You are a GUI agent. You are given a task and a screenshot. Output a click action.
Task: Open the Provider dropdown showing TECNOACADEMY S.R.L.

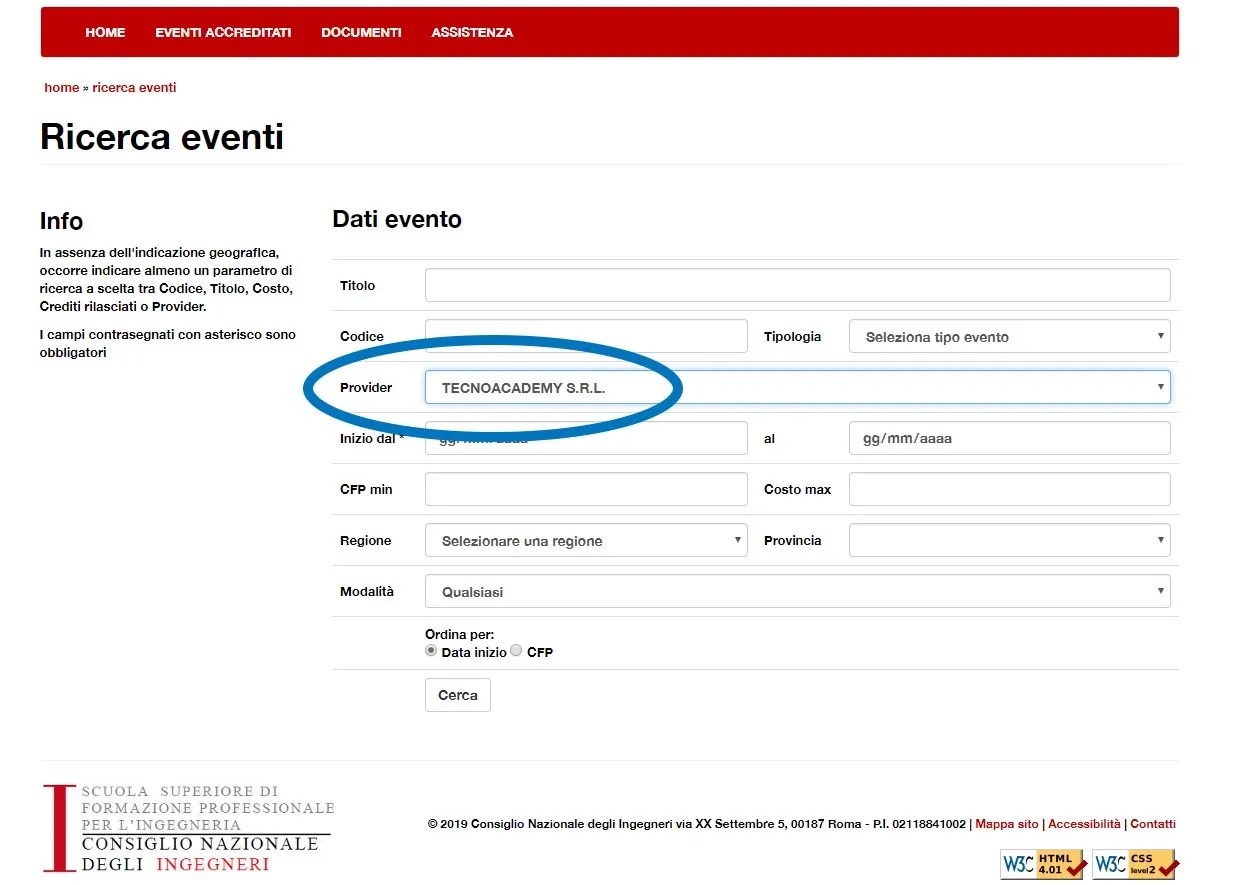click(797, 387)
